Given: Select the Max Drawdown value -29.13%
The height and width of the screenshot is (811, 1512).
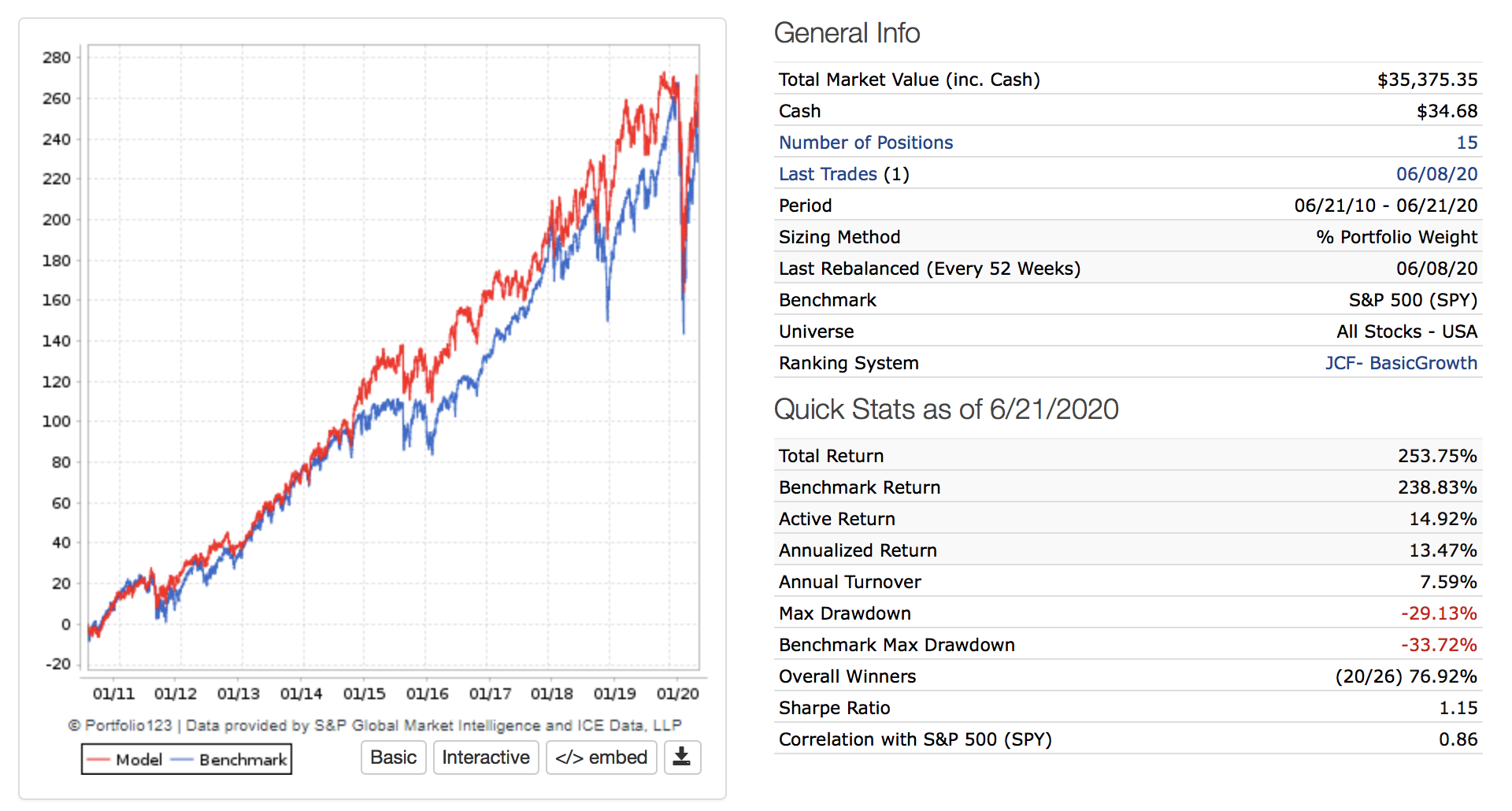Looking at the screenshot, I should (x=1439, y=613).
